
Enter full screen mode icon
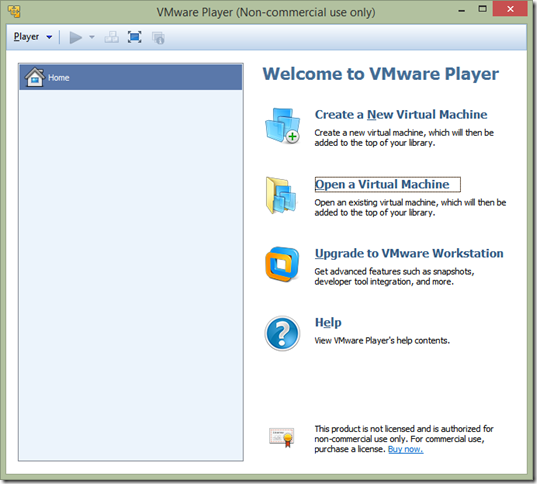click(135, 37)
